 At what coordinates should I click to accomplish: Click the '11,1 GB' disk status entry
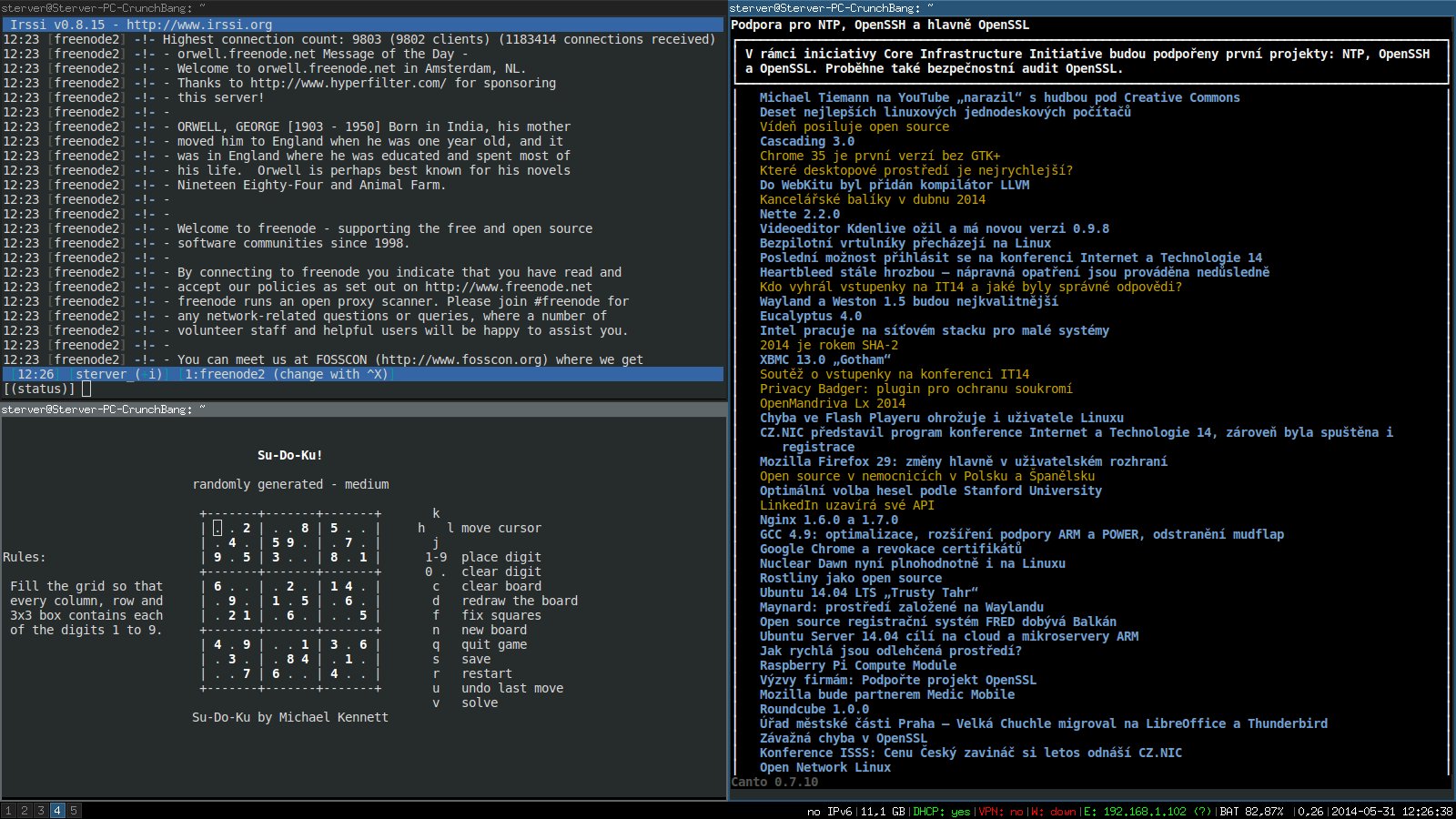[883, 811]
